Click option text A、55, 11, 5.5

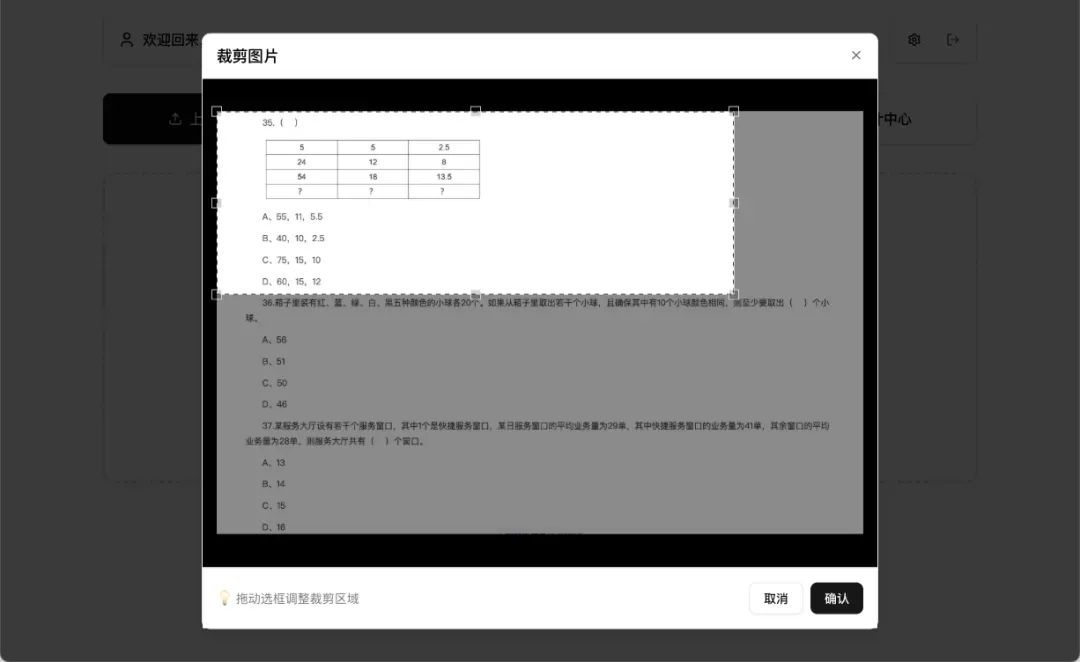pyautogui.click(x=292, y=216)
